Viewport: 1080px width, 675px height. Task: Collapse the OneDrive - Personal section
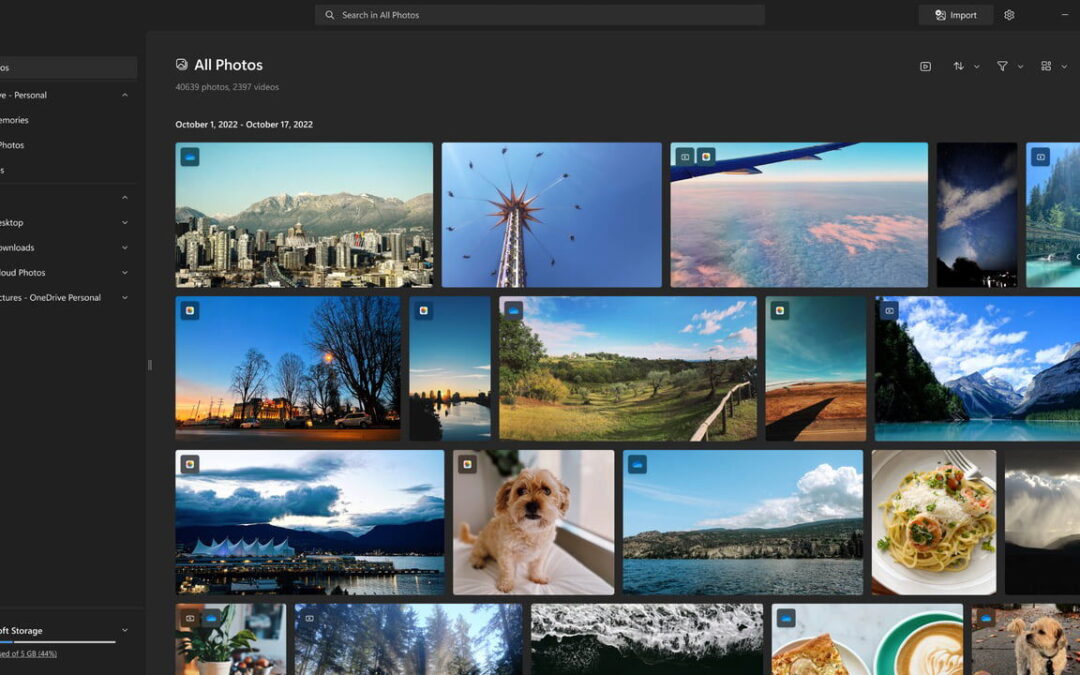click(124, 95)
